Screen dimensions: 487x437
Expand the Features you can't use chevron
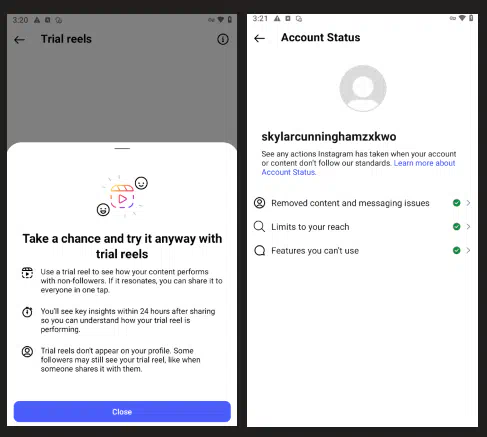coord(468,250)
